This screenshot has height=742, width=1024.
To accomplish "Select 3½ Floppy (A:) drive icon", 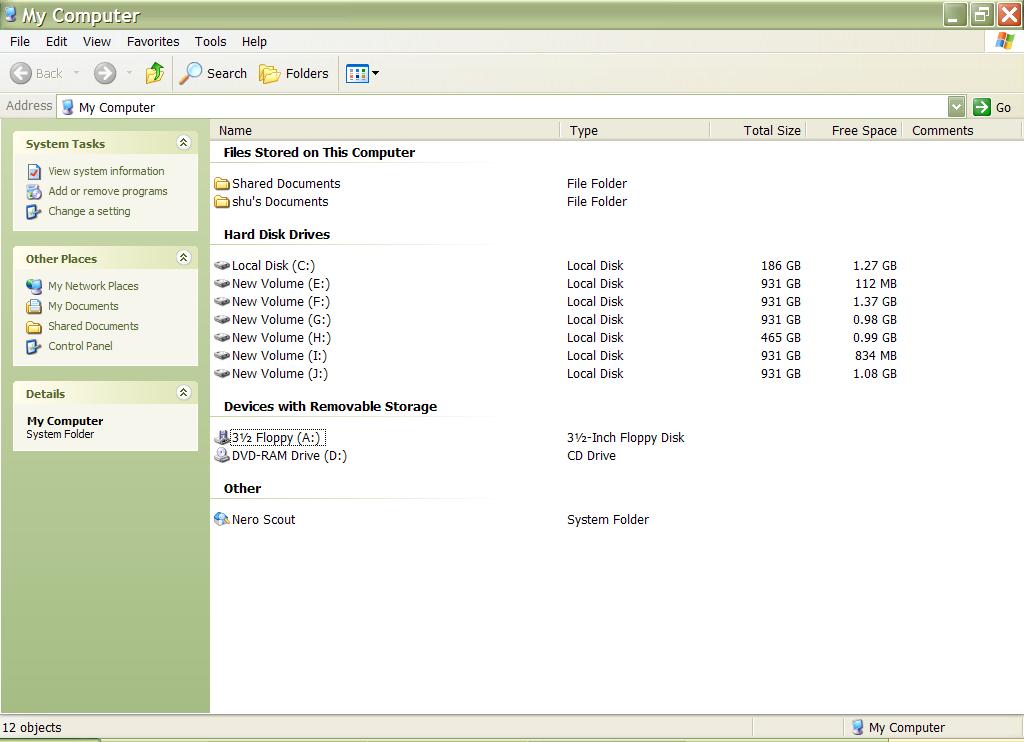I will 222,438.
